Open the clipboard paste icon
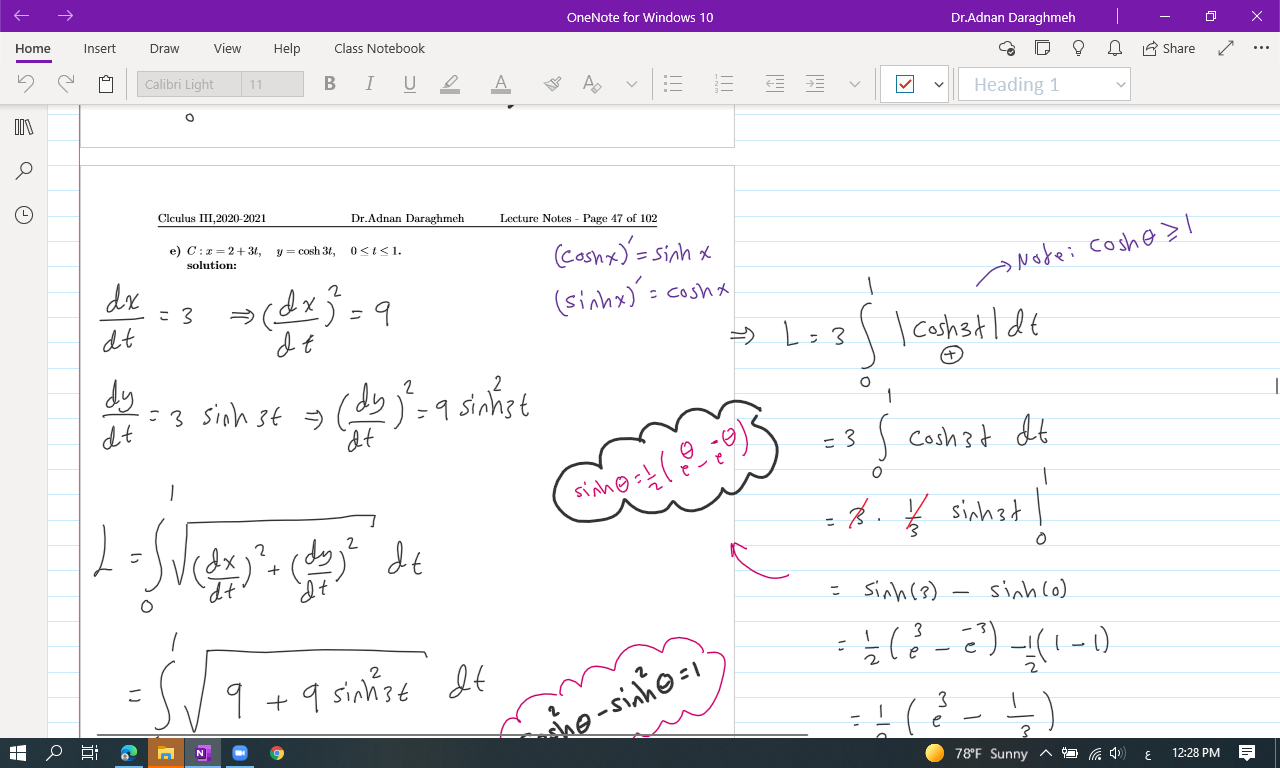 point(106,84)
